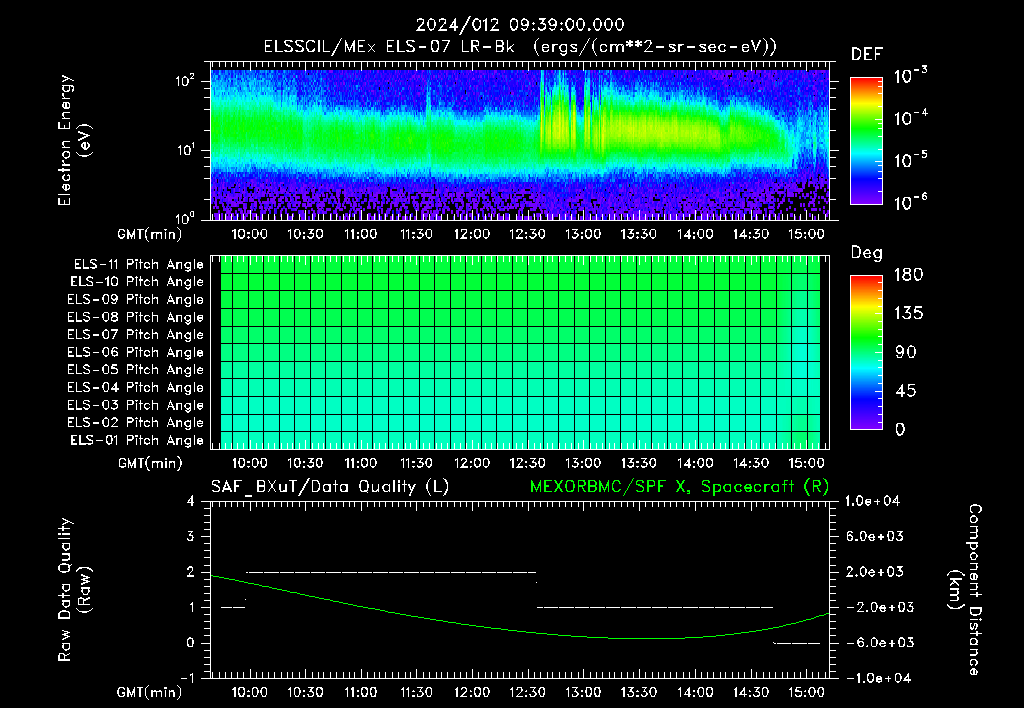Click the 15:00 tick label under the bottom plot
This screenshot has height=708, width=1024.
[806, 692]
